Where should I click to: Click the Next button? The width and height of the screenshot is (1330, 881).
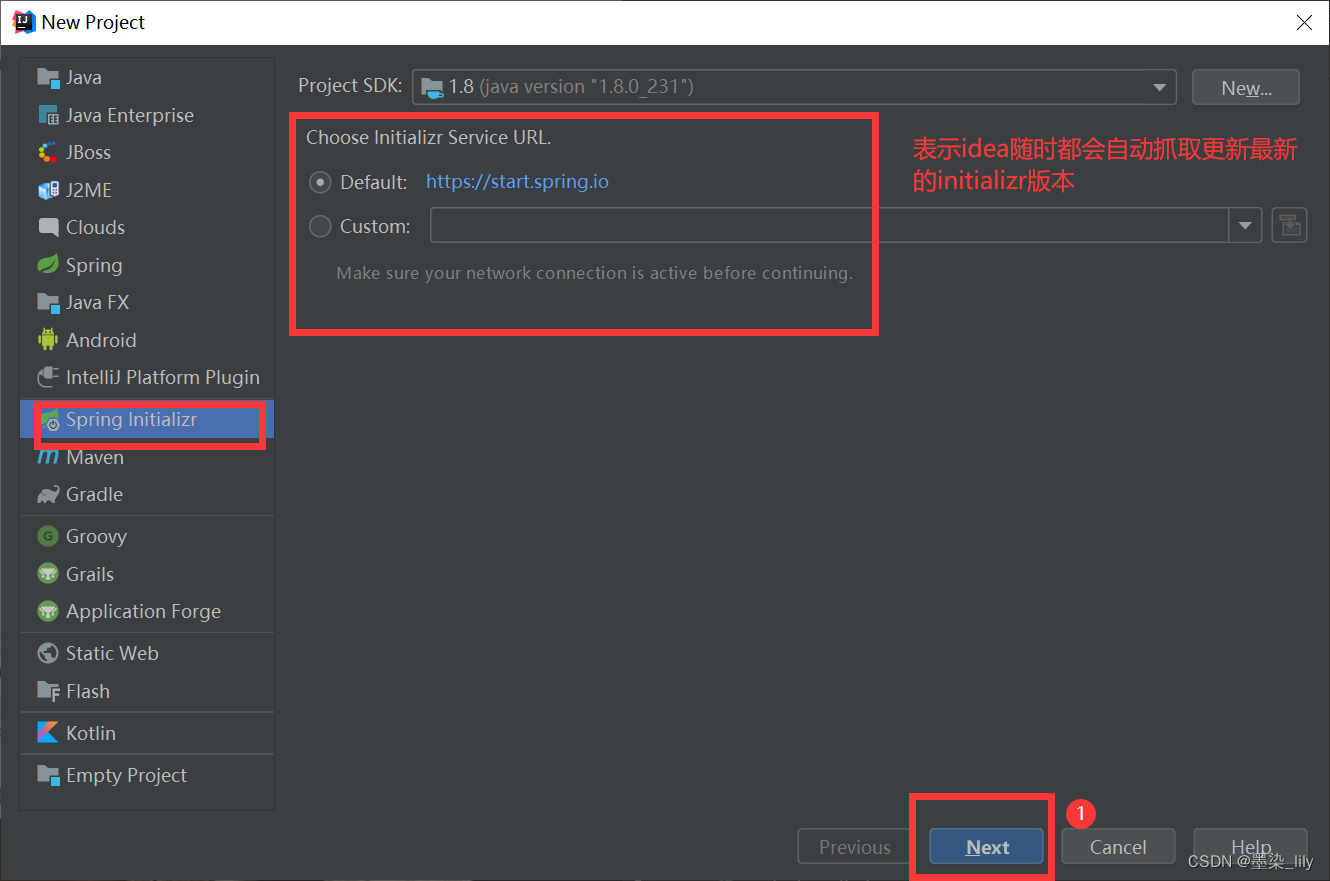click(987, 847)
